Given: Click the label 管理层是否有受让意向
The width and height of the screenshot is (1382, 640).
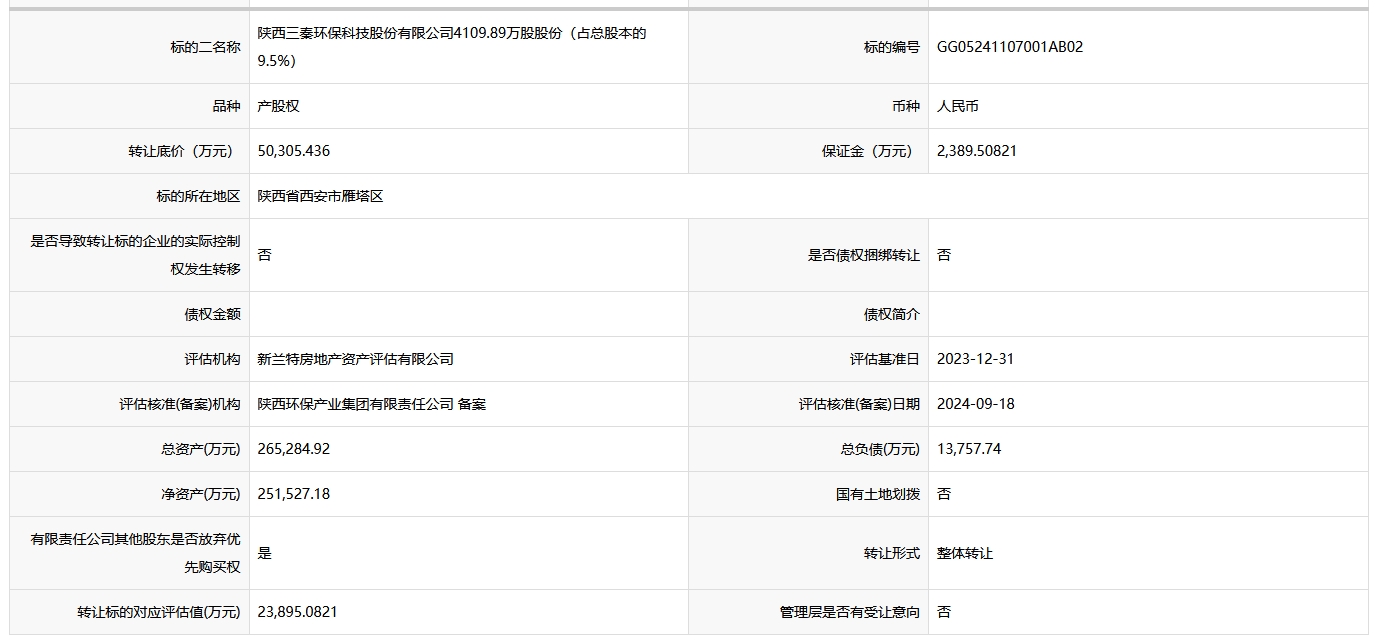Looking at the screenshot, I should pos(850,612).
